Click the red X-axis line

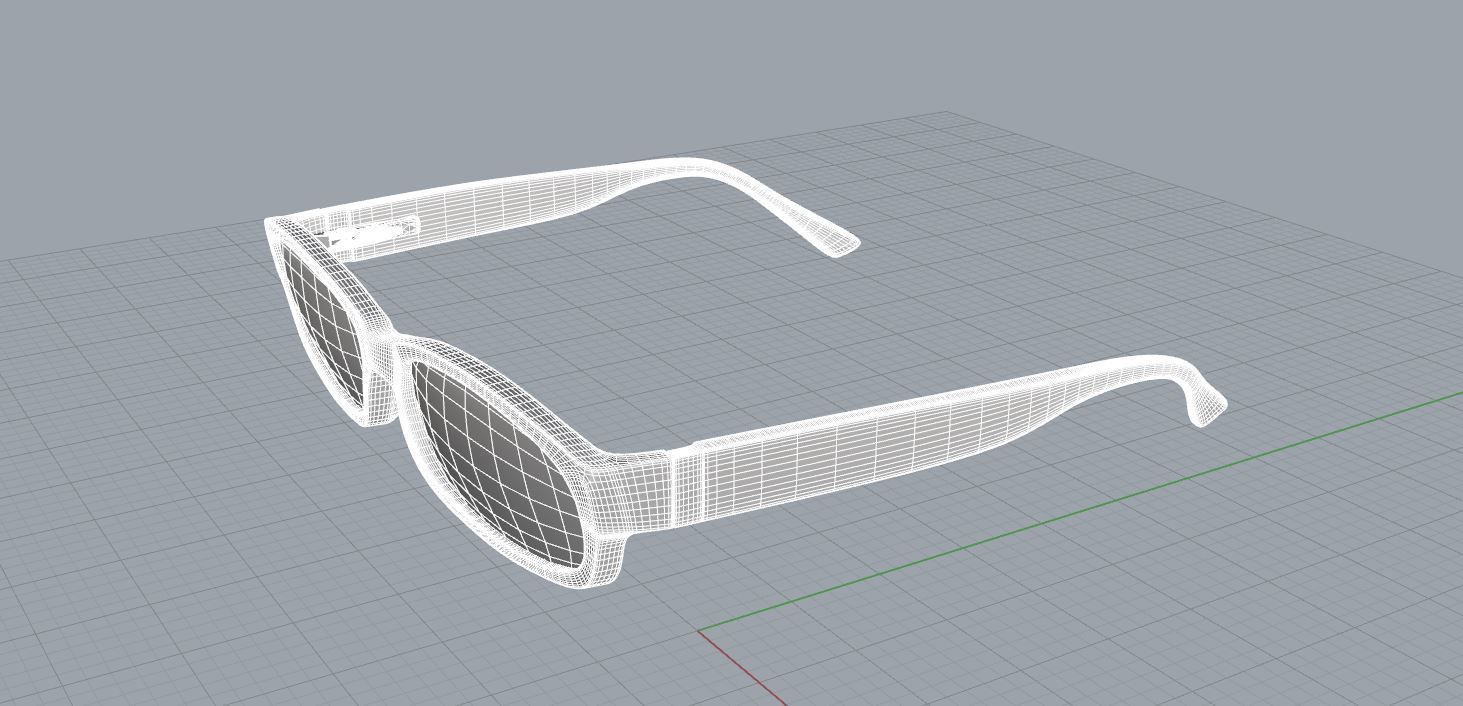click(742, 669)
